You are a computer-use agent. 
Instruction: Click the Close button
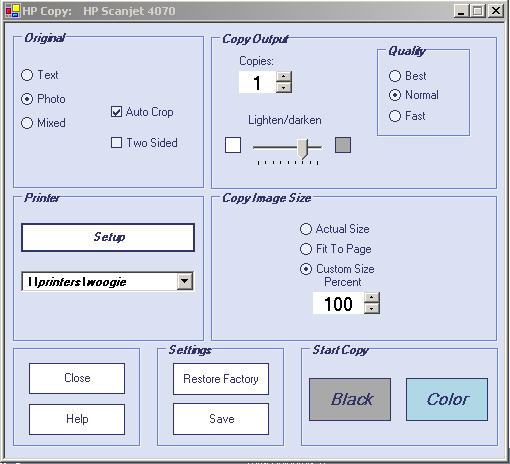pyautogui.click(x=77, y=378)
